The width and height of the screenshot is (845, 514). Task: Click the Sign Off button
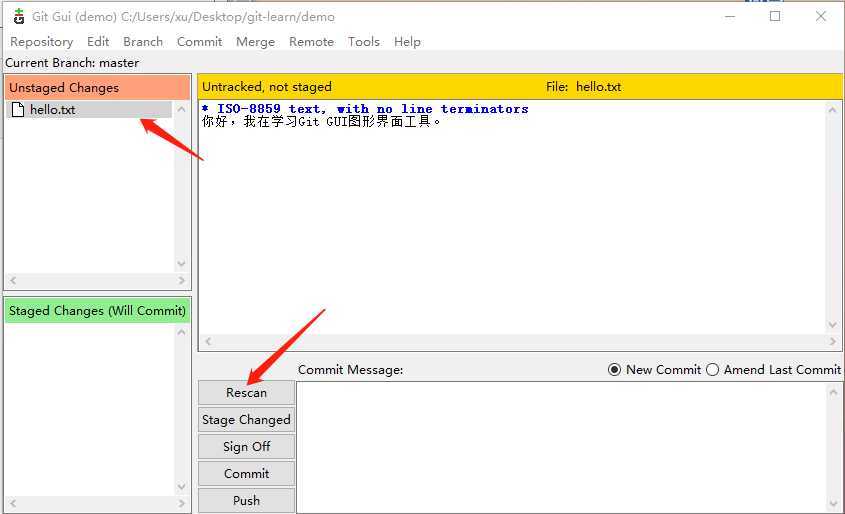coord(246,447)
